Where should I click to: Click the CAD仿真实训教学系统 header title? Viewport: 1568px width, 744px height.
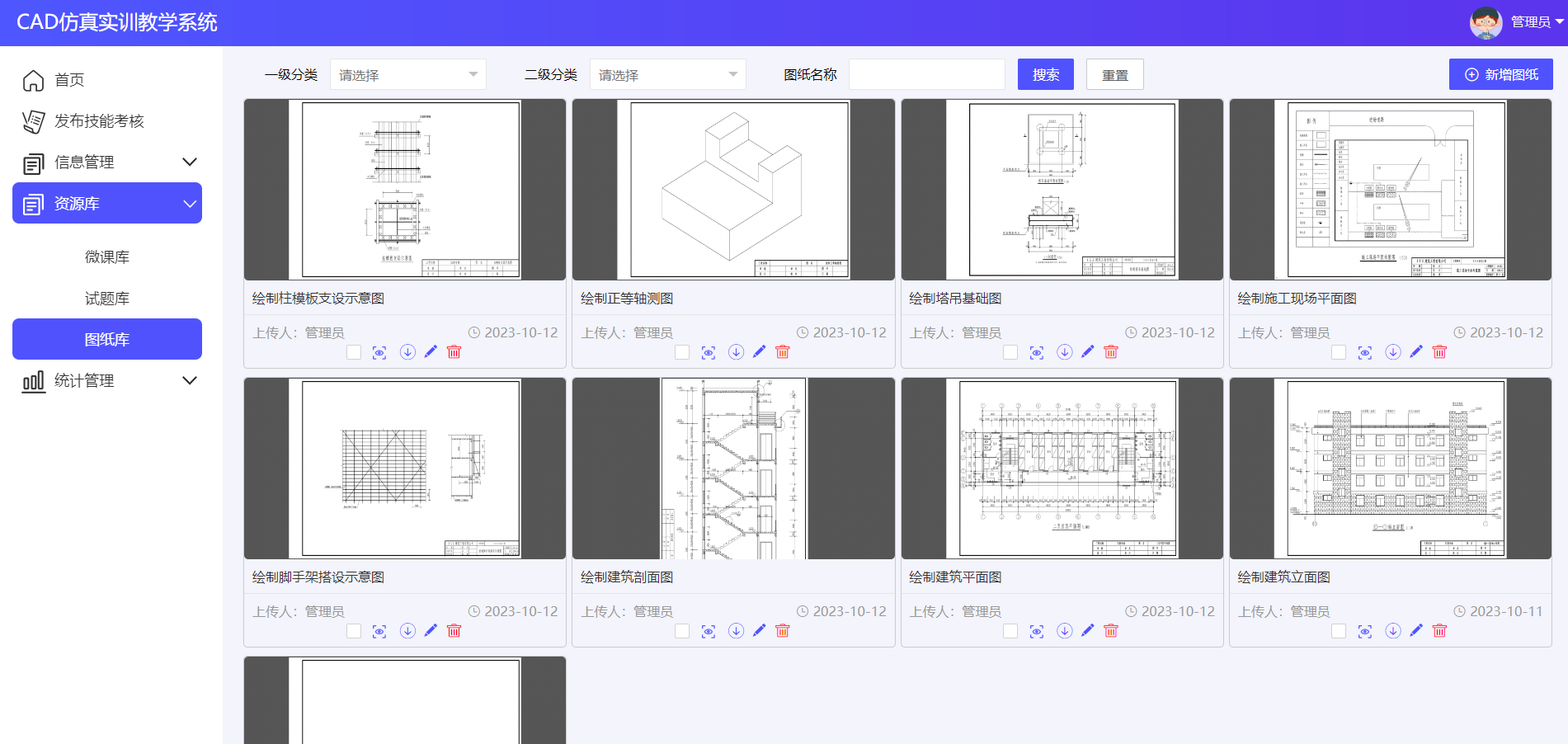click(x=117, y=22)
